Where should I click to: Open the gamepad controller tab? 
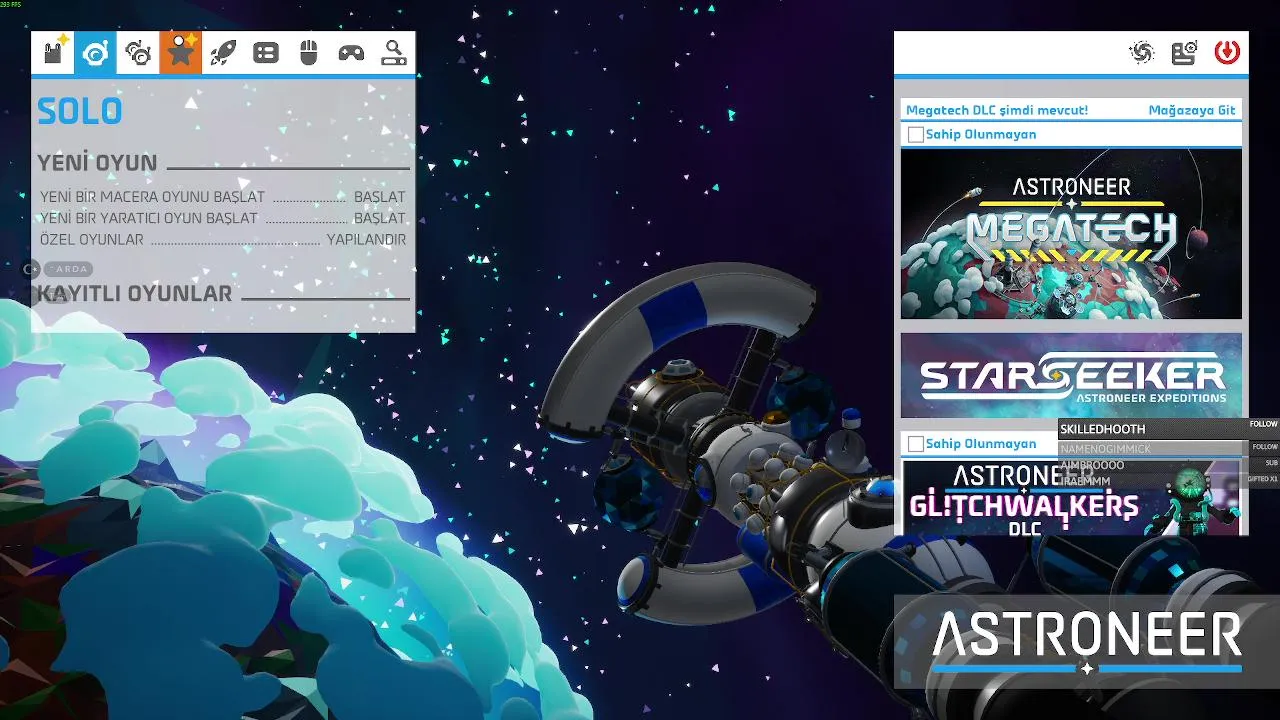[351, 53]
